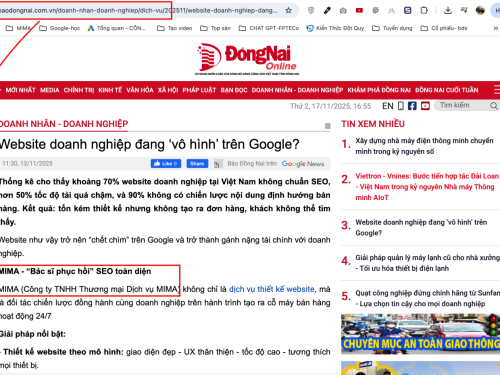Open the Kiến Thức Đột Quỵ bookmark
500x375 pixels.
pos(335,28)
